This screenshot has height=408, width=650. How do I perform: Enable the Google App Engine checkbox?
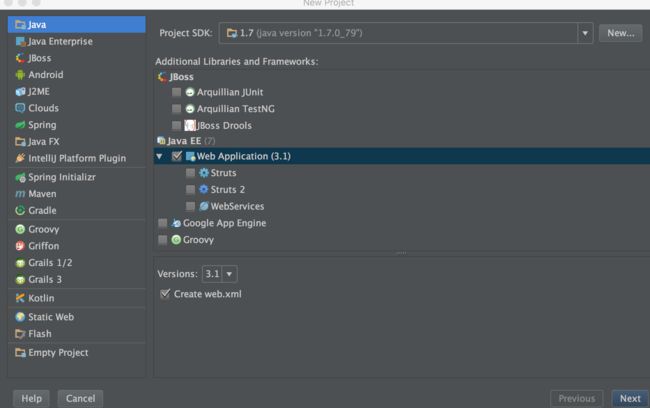[x=163, y=223]
